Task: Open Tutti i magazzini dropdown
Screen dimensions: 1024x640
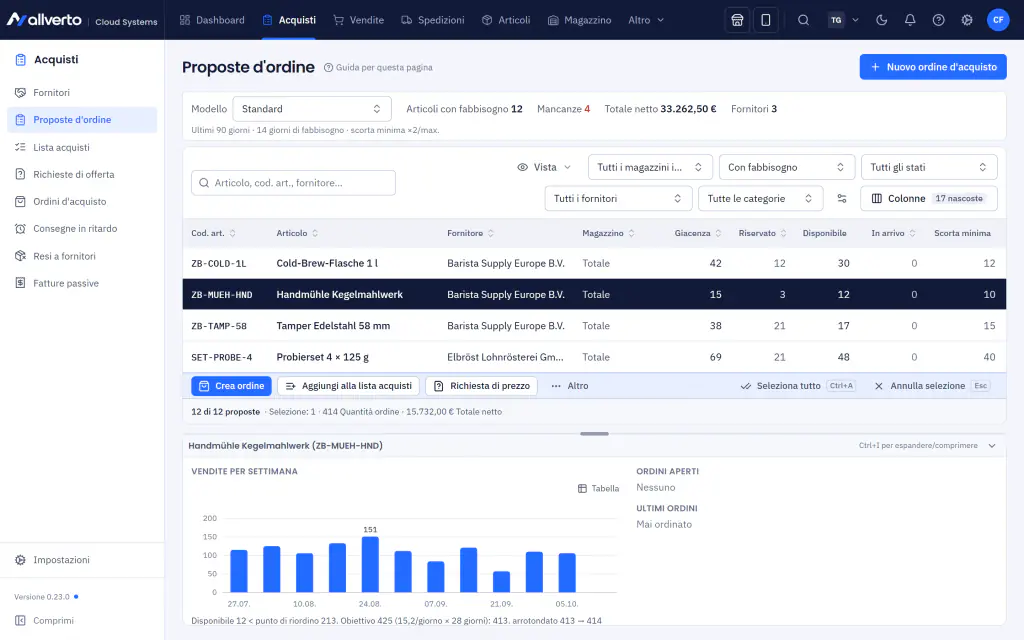Action: coord(650,167)
